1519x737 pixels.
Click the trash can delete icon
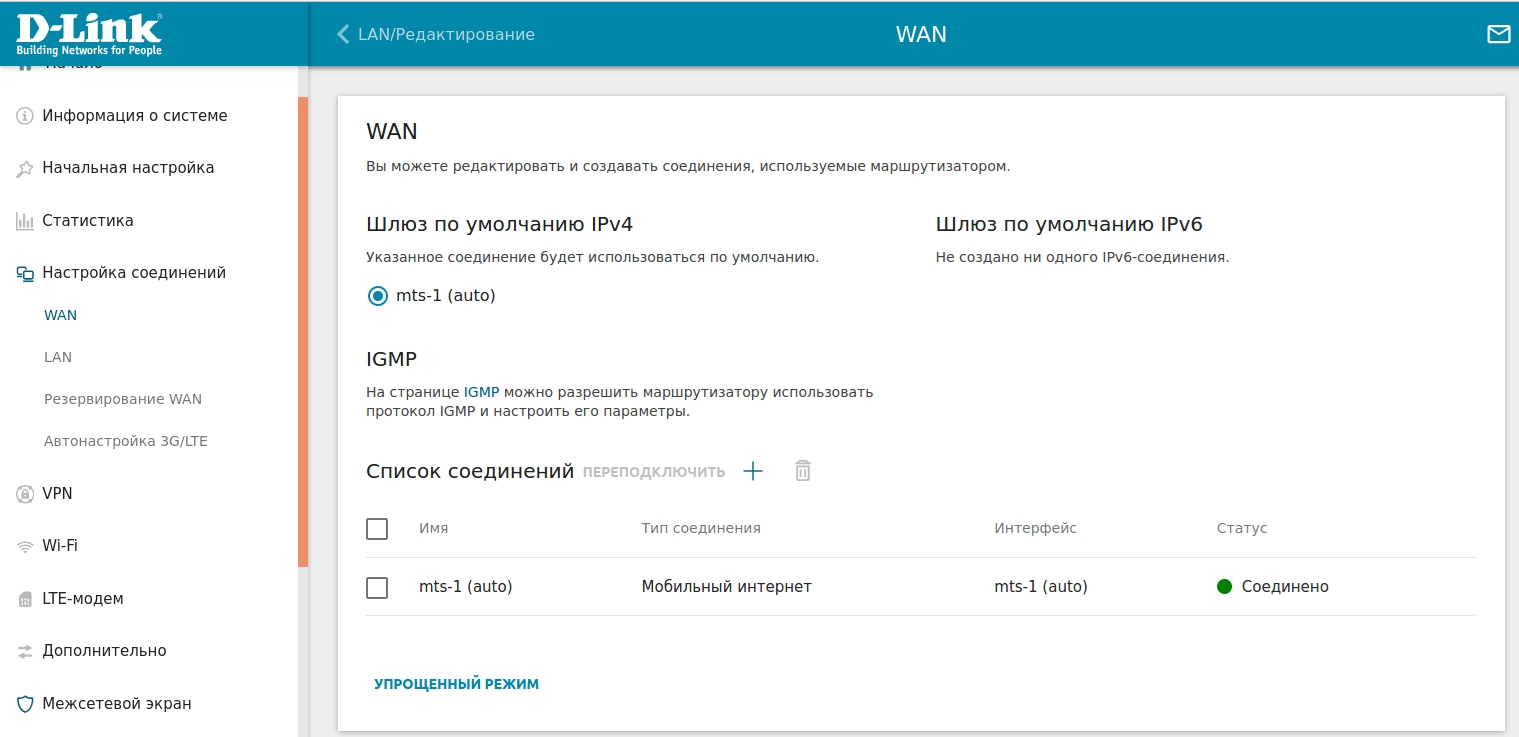802,471
